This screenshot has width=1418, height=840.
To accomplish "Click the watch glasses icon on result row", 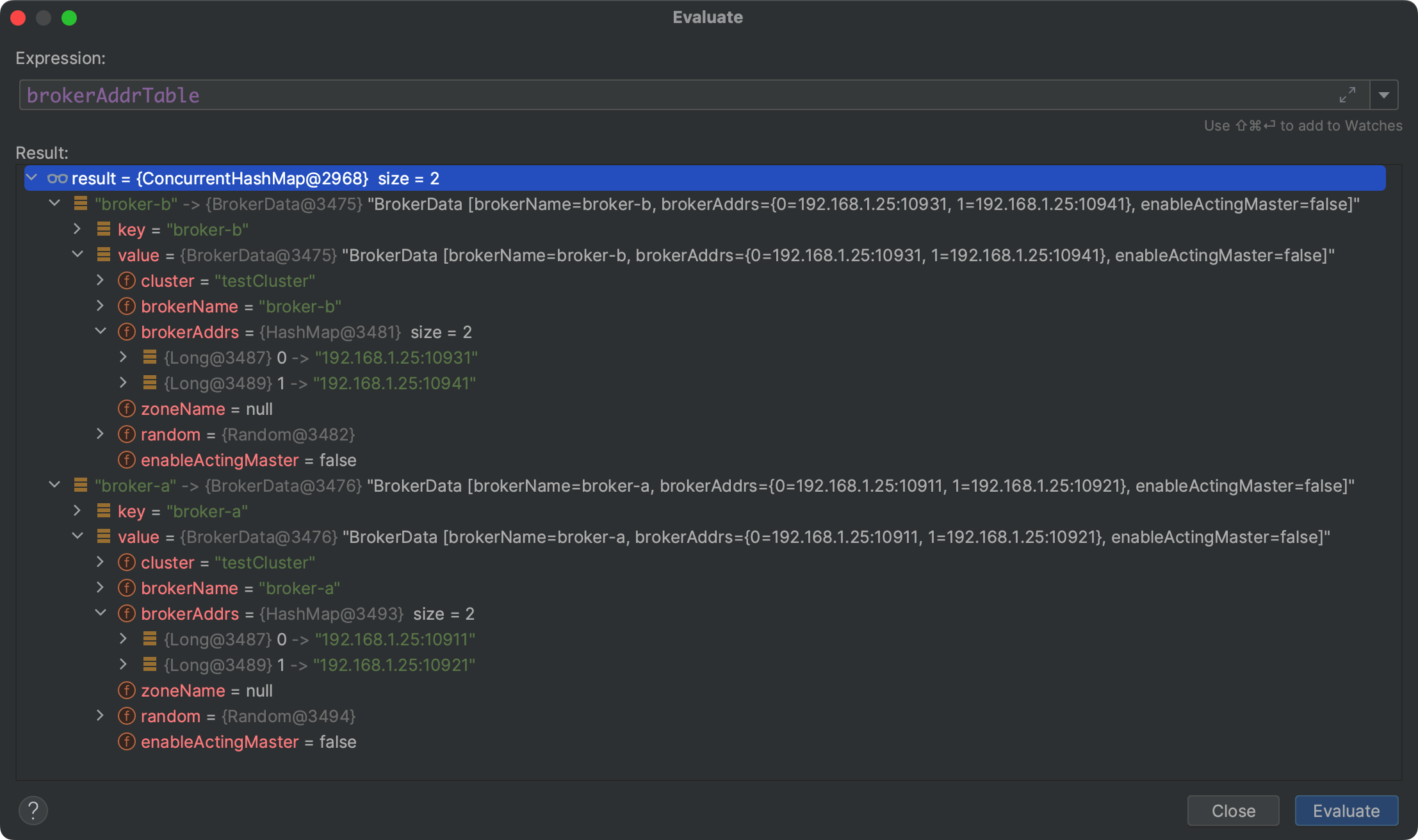I will (x=58, y=179).
